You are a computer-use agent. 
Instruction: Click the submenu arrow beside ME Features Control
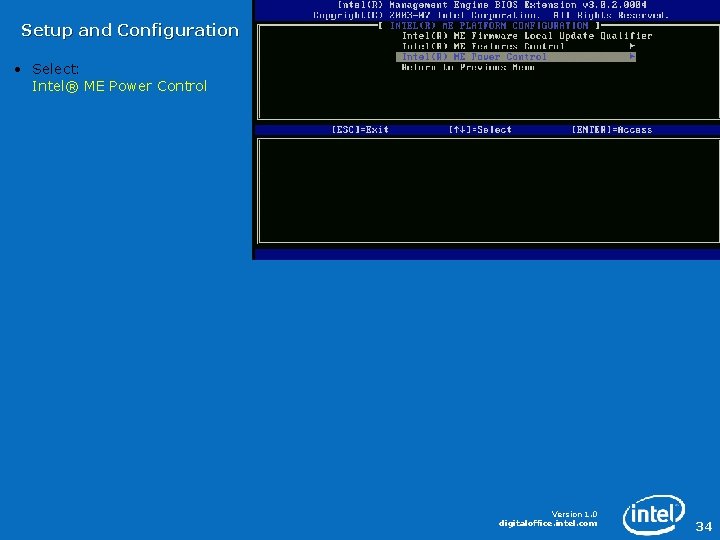point(632,46)
